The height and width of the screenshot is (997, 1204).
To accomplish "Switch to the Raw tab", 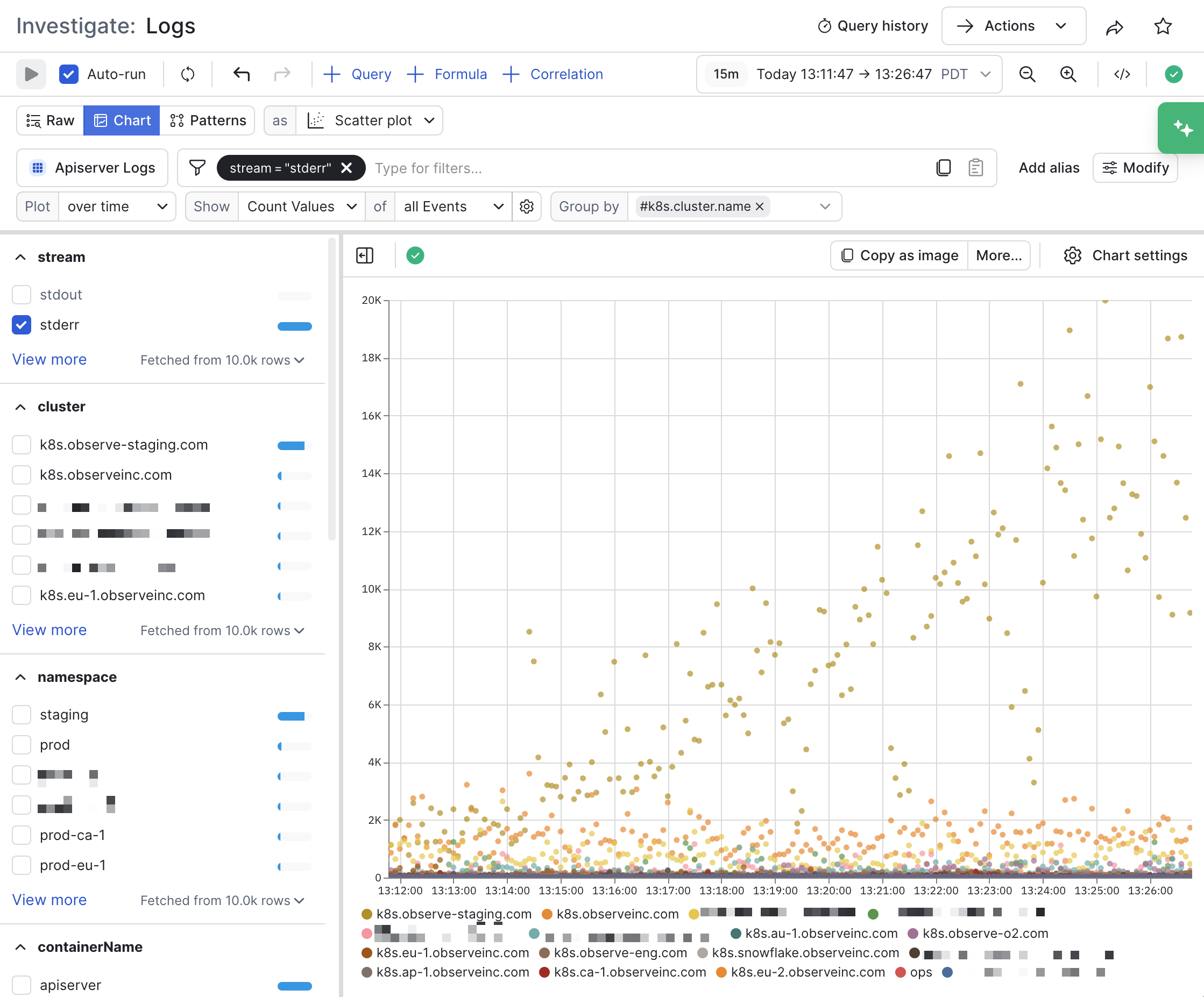I will pos(51,120).
